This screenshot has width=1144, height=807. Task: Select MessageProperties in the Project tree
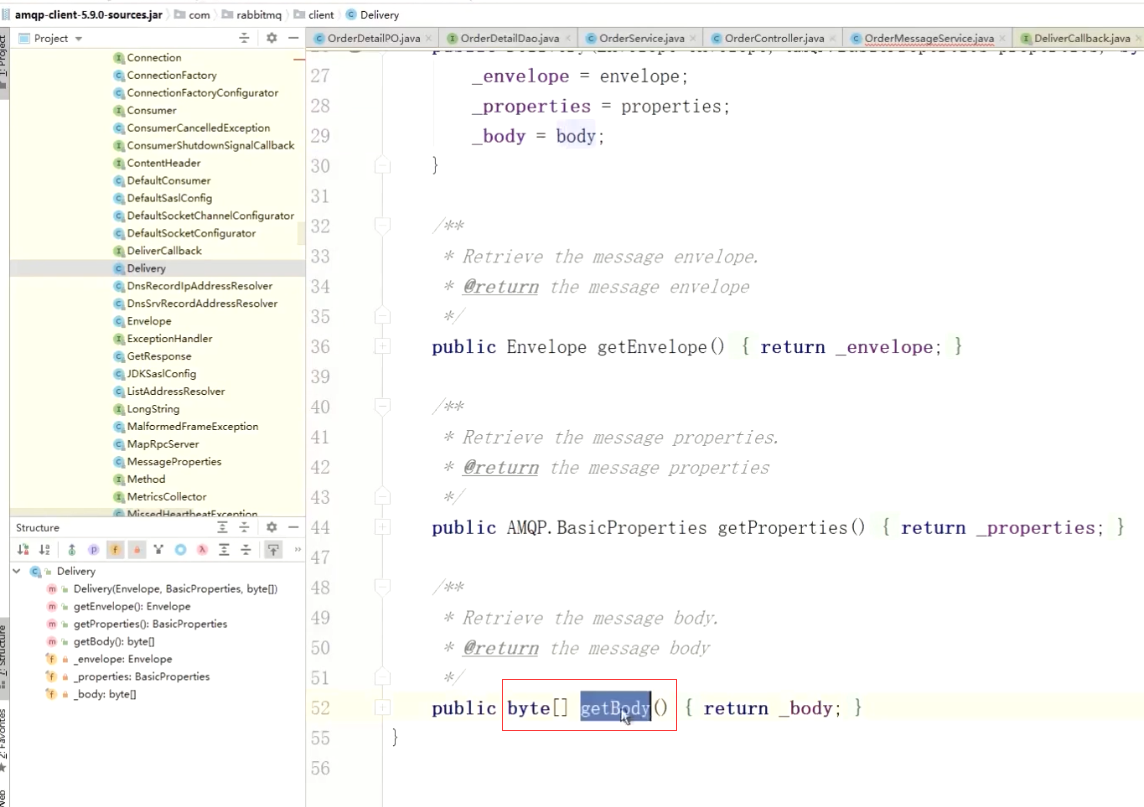174,461
